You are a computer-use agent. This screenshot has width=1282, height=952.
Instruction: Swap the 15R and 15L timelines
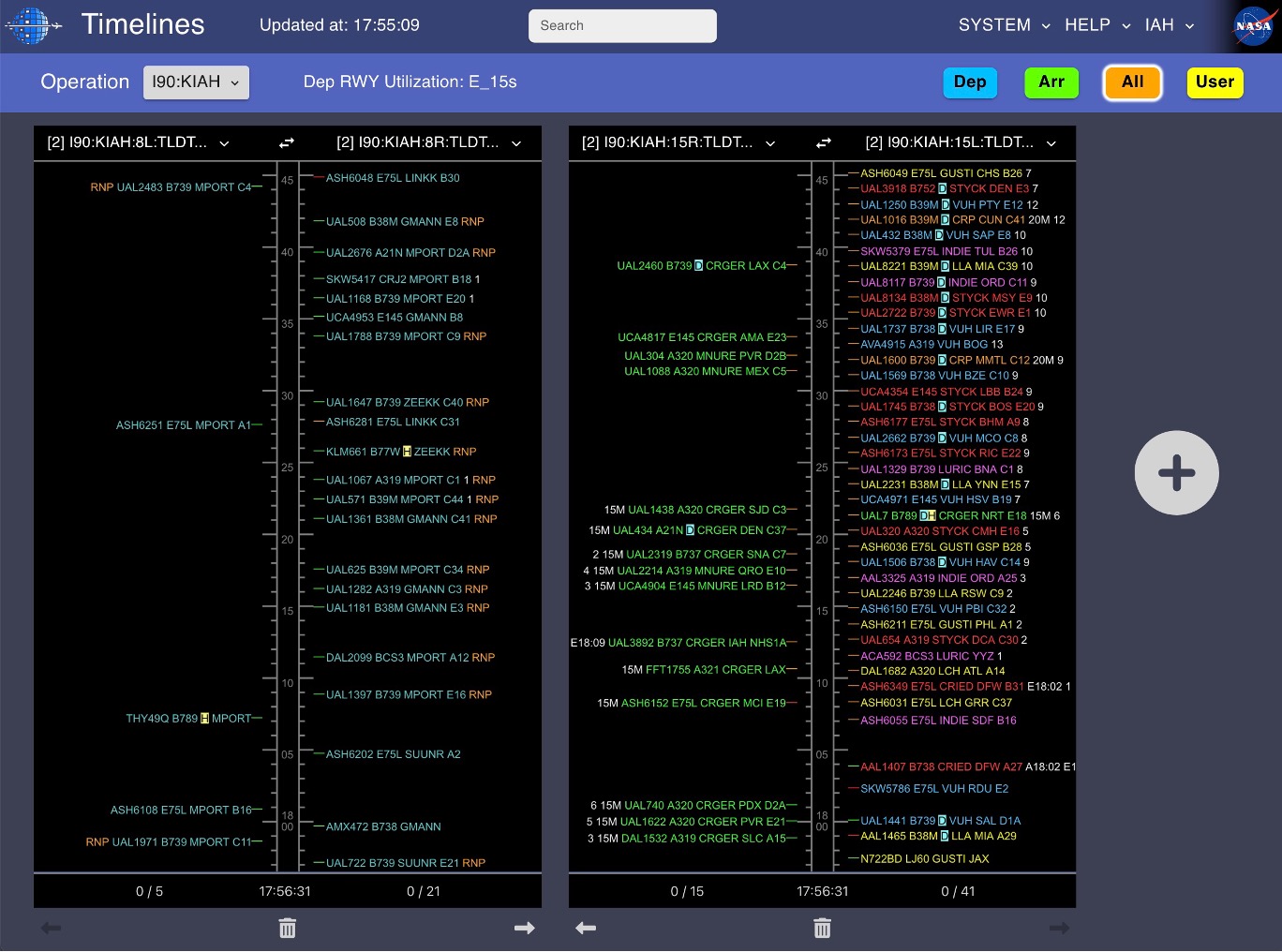click(x=823, y=143)
